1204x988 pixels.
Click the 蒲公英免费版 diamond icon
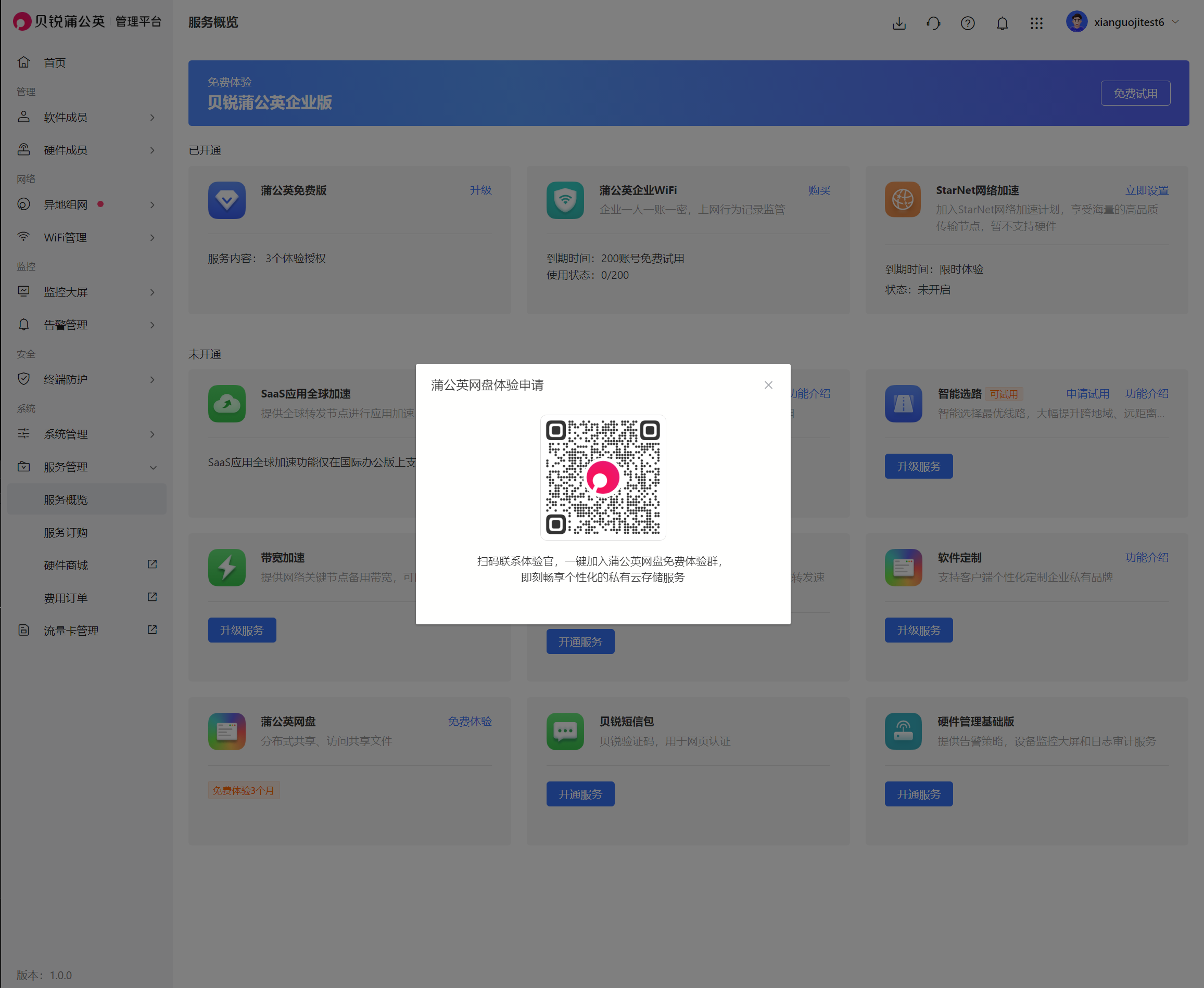point(226,200)
